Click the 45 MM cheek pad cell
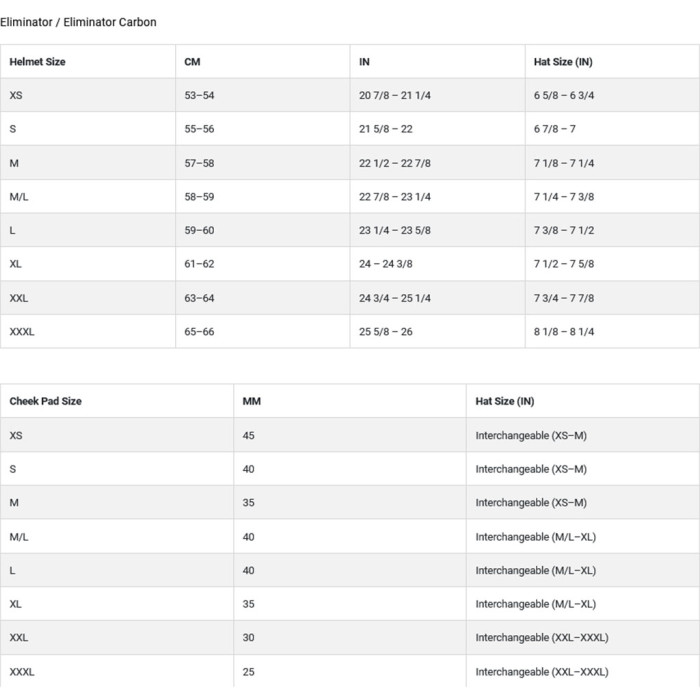 click(x=249, y=436)
